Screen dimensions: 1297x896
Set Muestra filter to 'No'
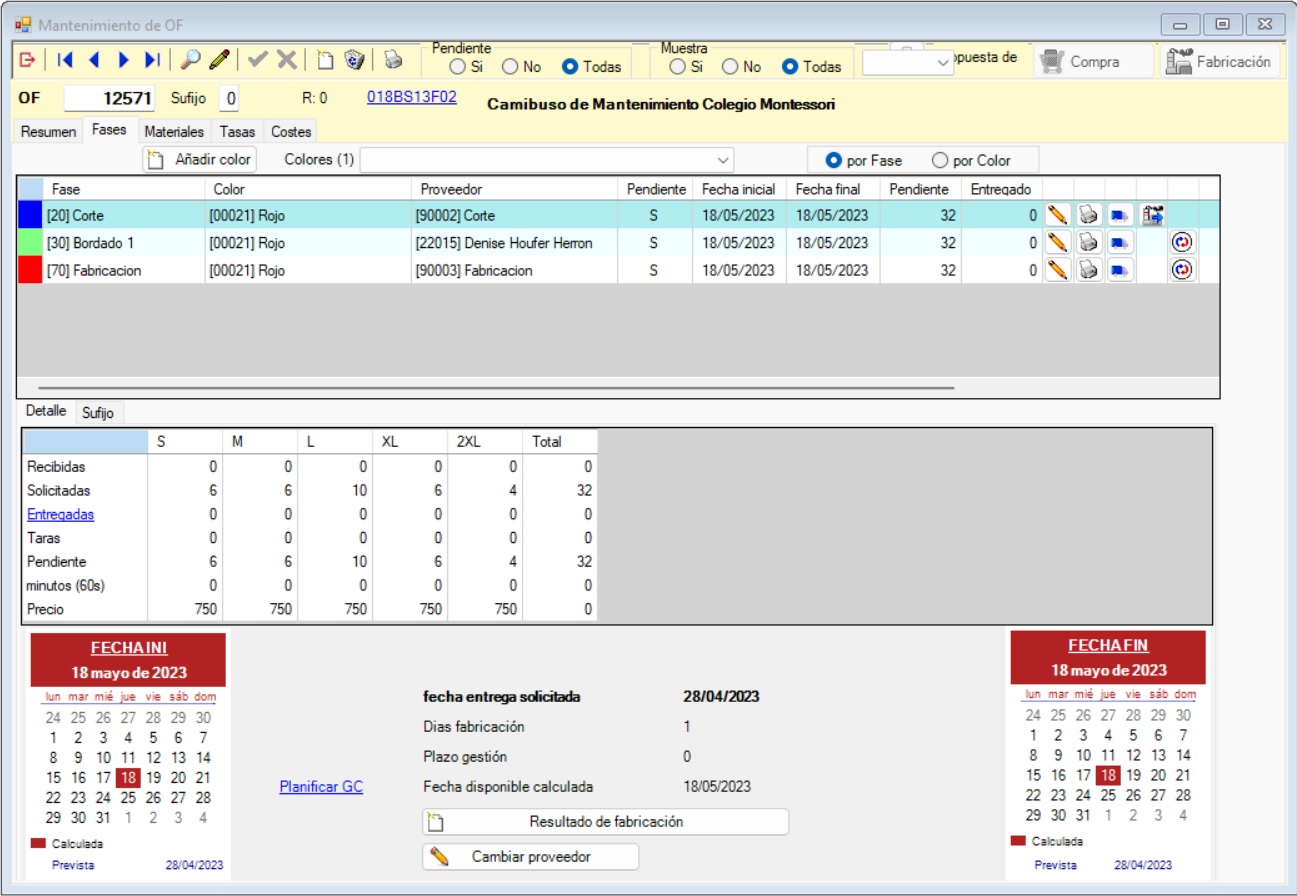[730, 67]
